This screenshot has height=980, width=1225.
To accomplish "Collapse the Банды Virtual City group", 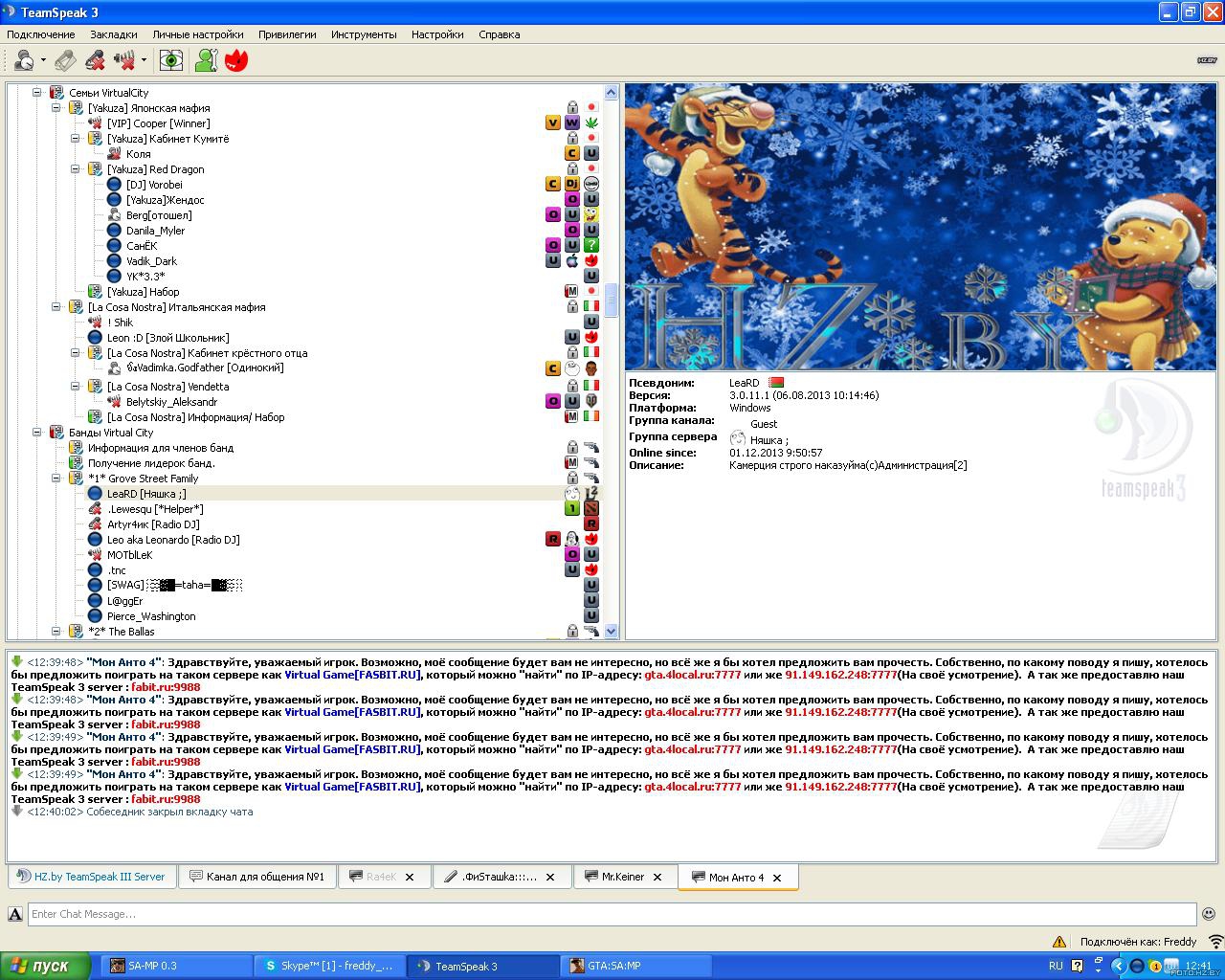I will click(x=37, y=433).
